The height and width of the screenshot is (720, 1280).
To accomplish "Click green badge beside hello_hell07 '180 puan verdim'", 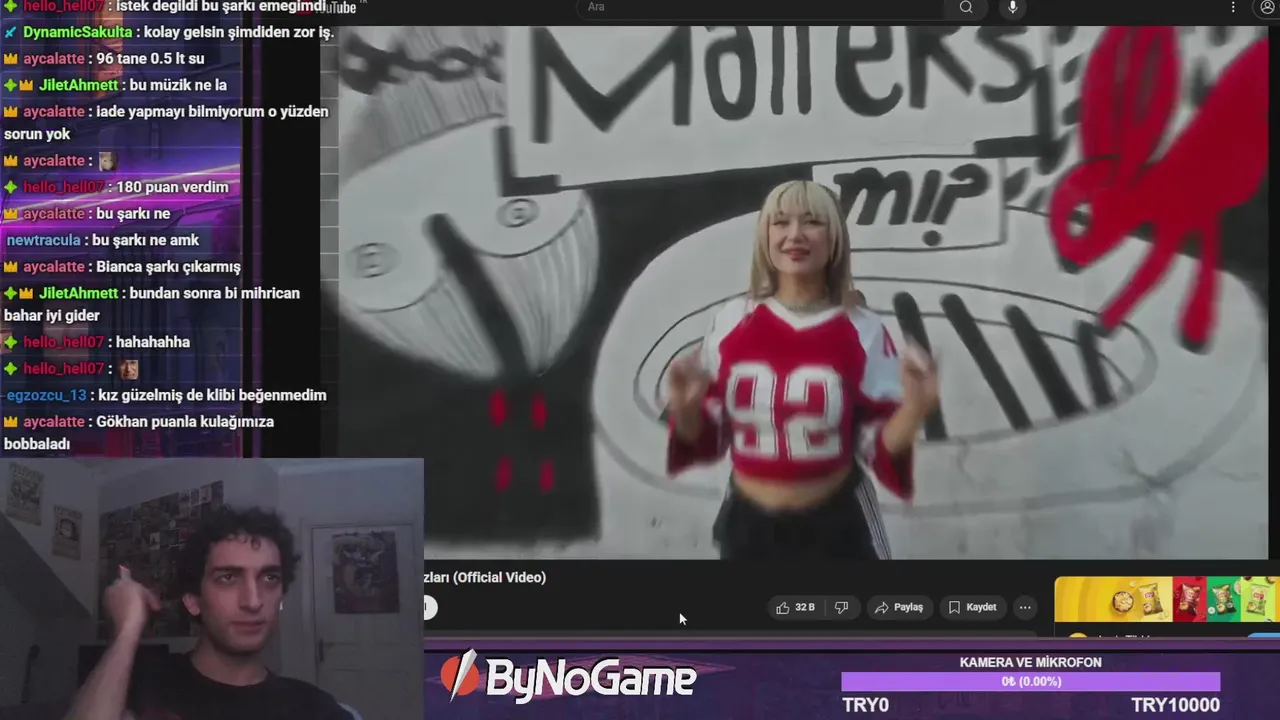I will (x=11, y=187).
